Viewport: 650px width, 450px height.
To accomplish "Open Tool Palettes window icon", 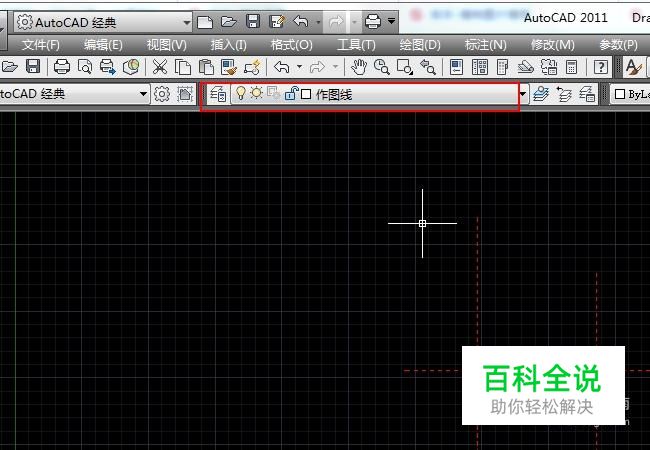I will click(502, 67).
